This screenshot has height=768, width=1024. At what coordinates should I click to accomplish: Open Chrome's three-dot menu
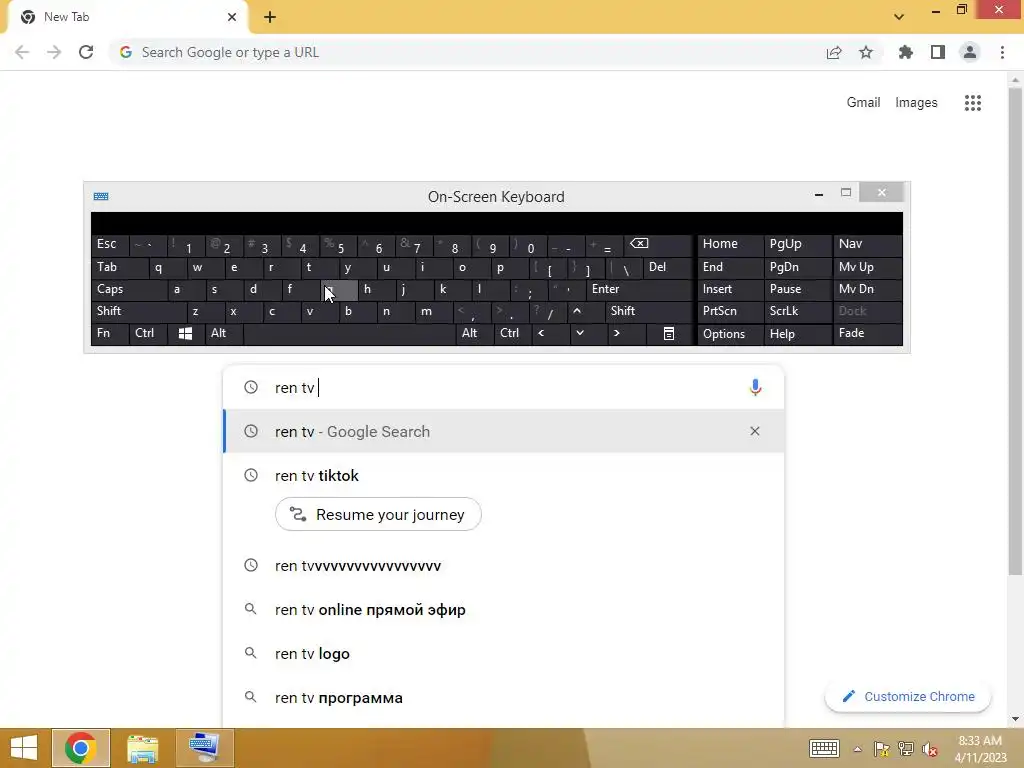click(1002, 52)
